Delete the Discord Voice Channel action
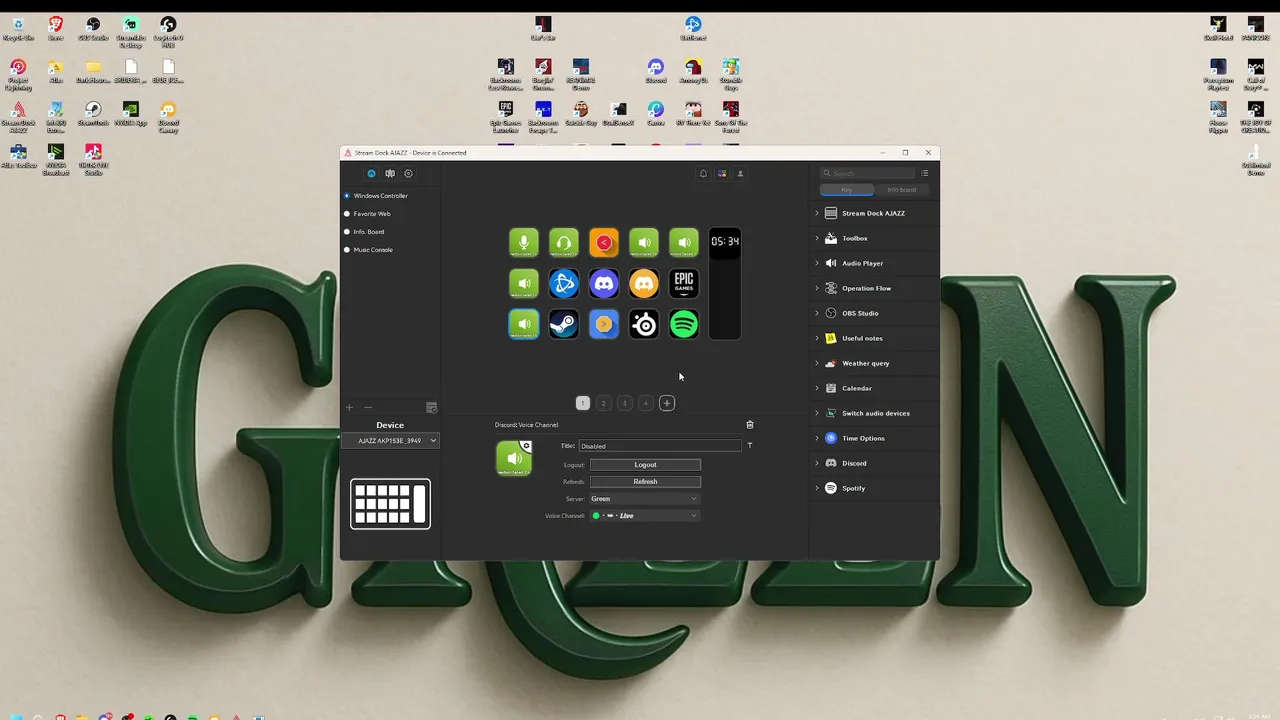The height and width of the screenshot is (720, 1280). pos(750,425)
